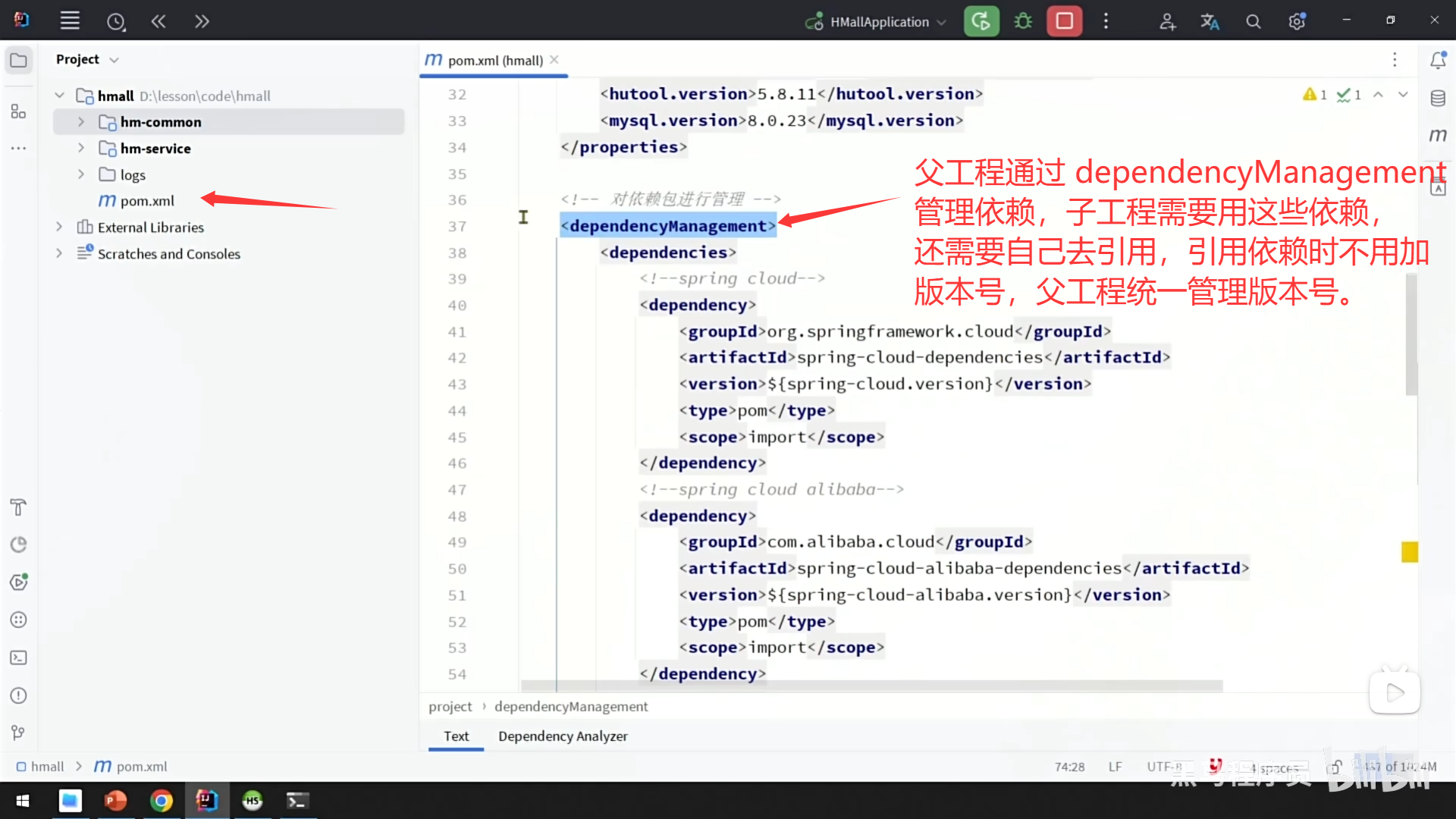Open the Maven tool window
Image resolution: width=1456 pixels, height=819 pixels.
click(1438, 136)
